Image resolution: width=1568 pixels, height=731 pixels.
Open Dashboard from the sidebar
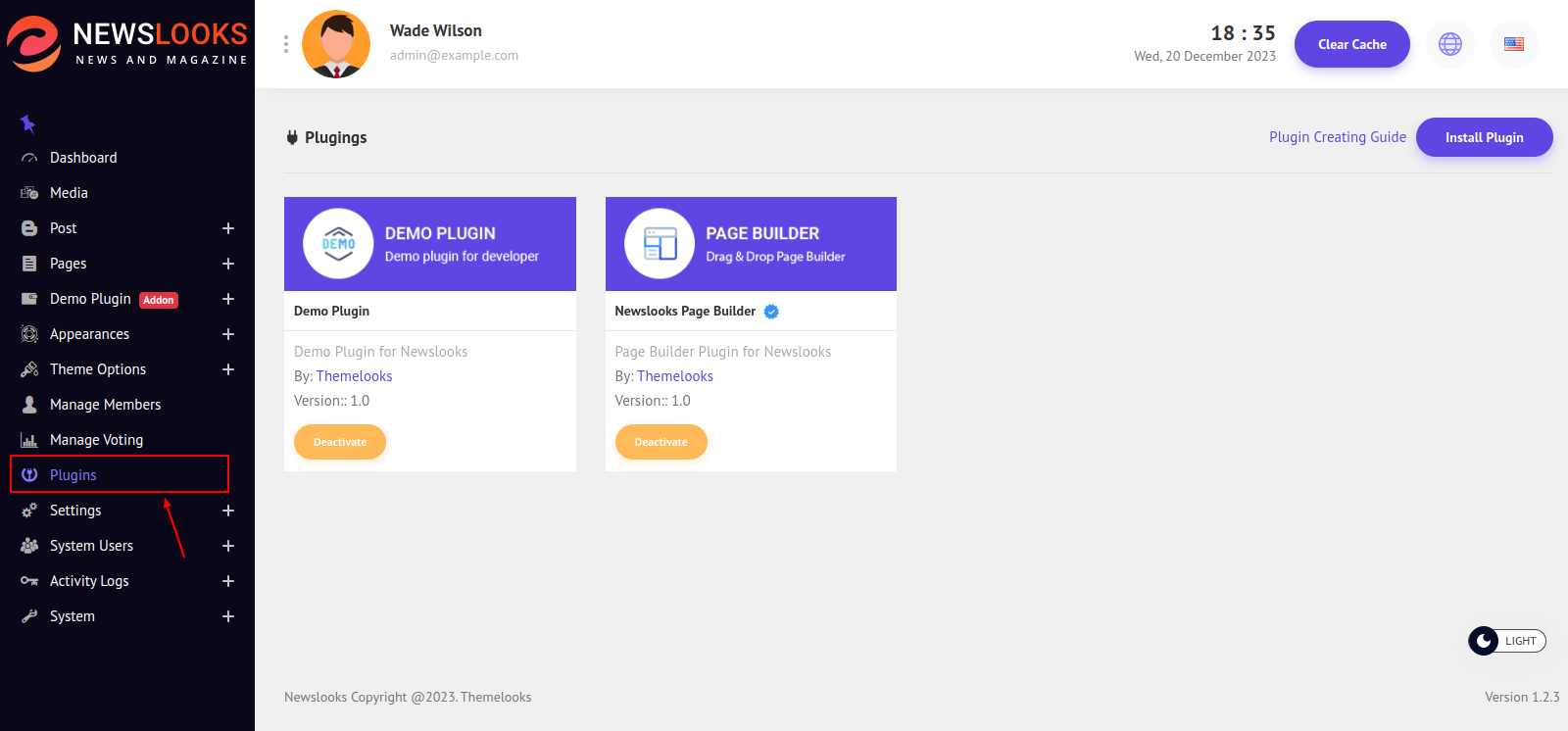(x=83, y=158)
